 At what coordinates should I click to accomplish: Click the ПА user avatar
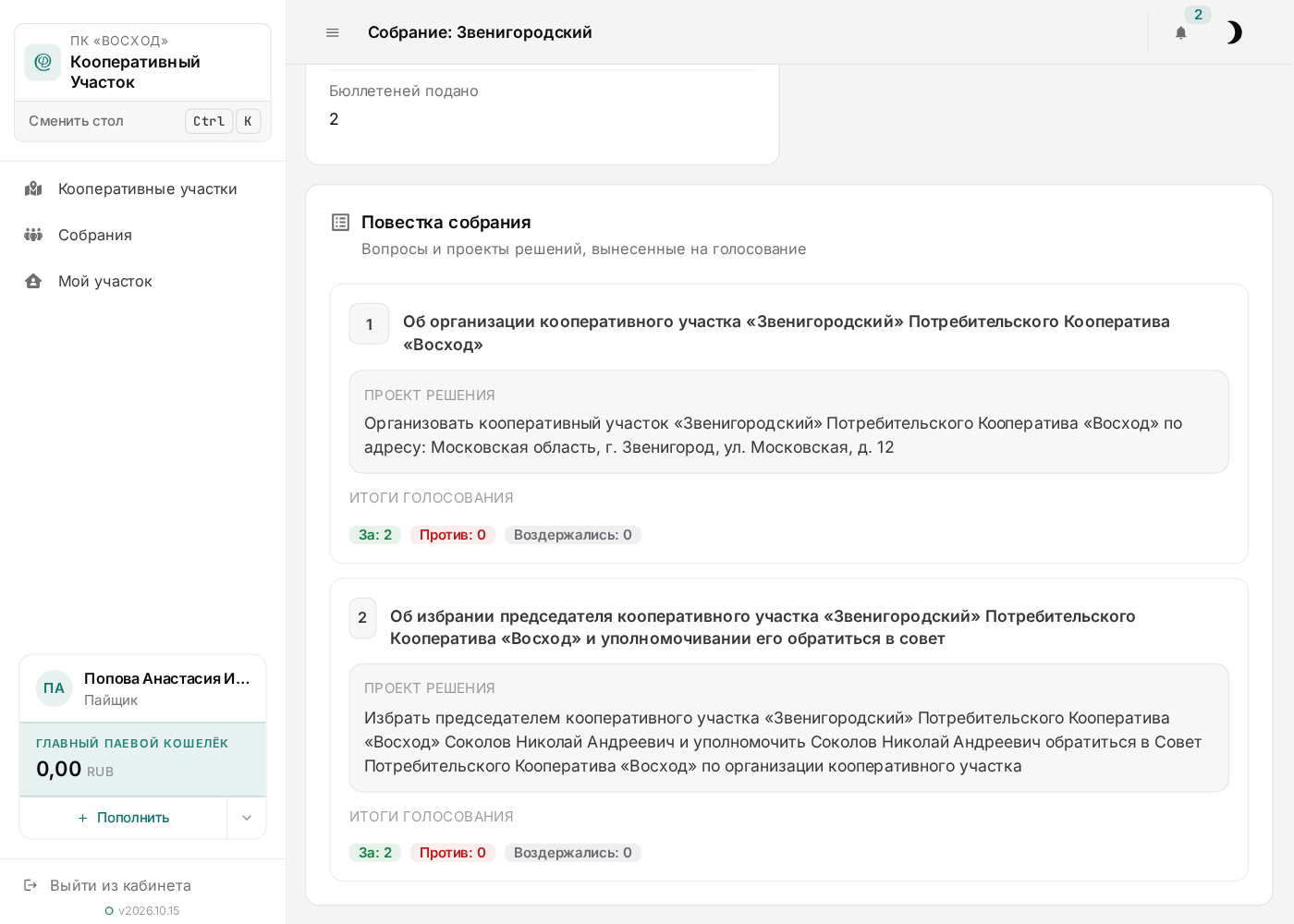point(55,688)
